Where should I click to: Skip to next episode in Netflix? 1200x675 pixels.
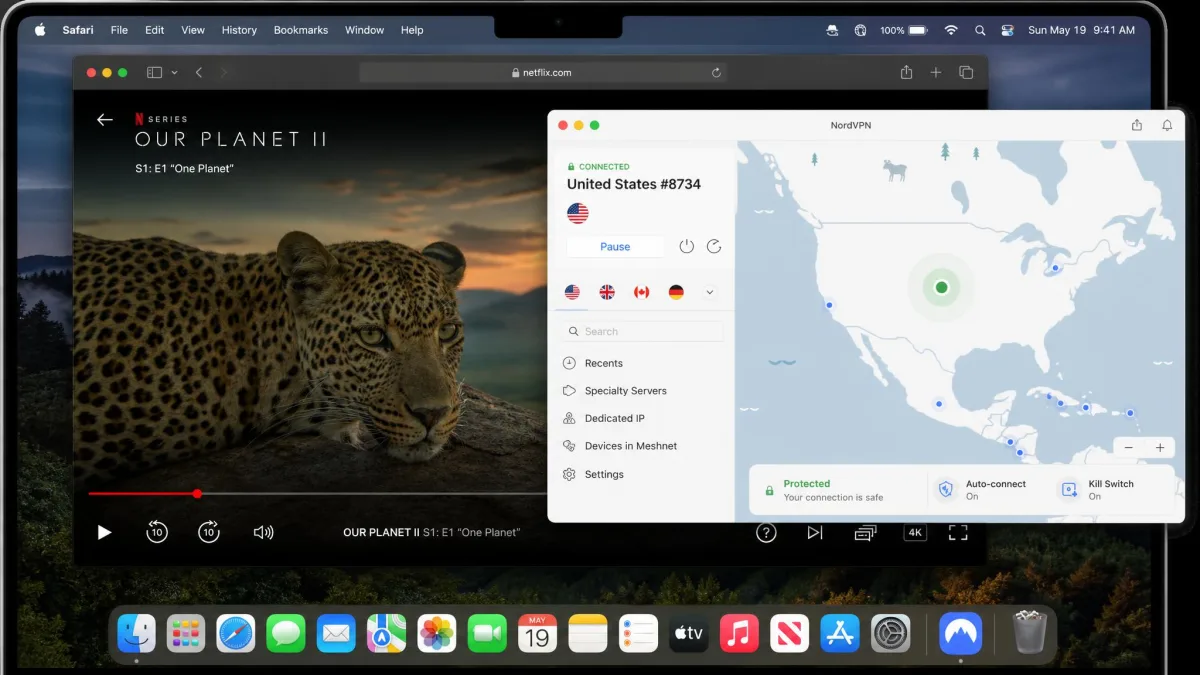[x=815, y=533]
